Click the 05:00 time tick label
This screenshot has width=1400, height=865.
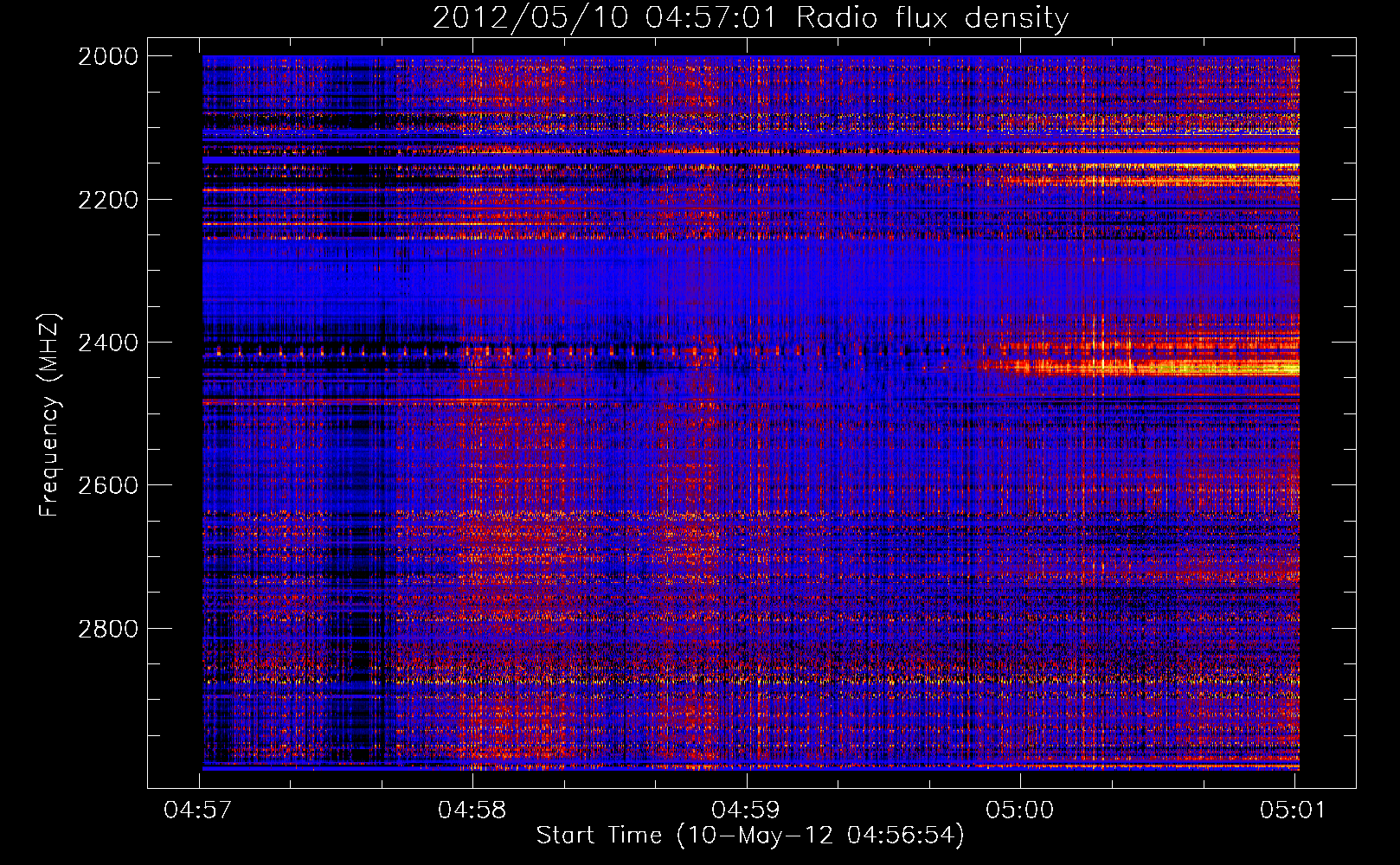(1020, 810)
